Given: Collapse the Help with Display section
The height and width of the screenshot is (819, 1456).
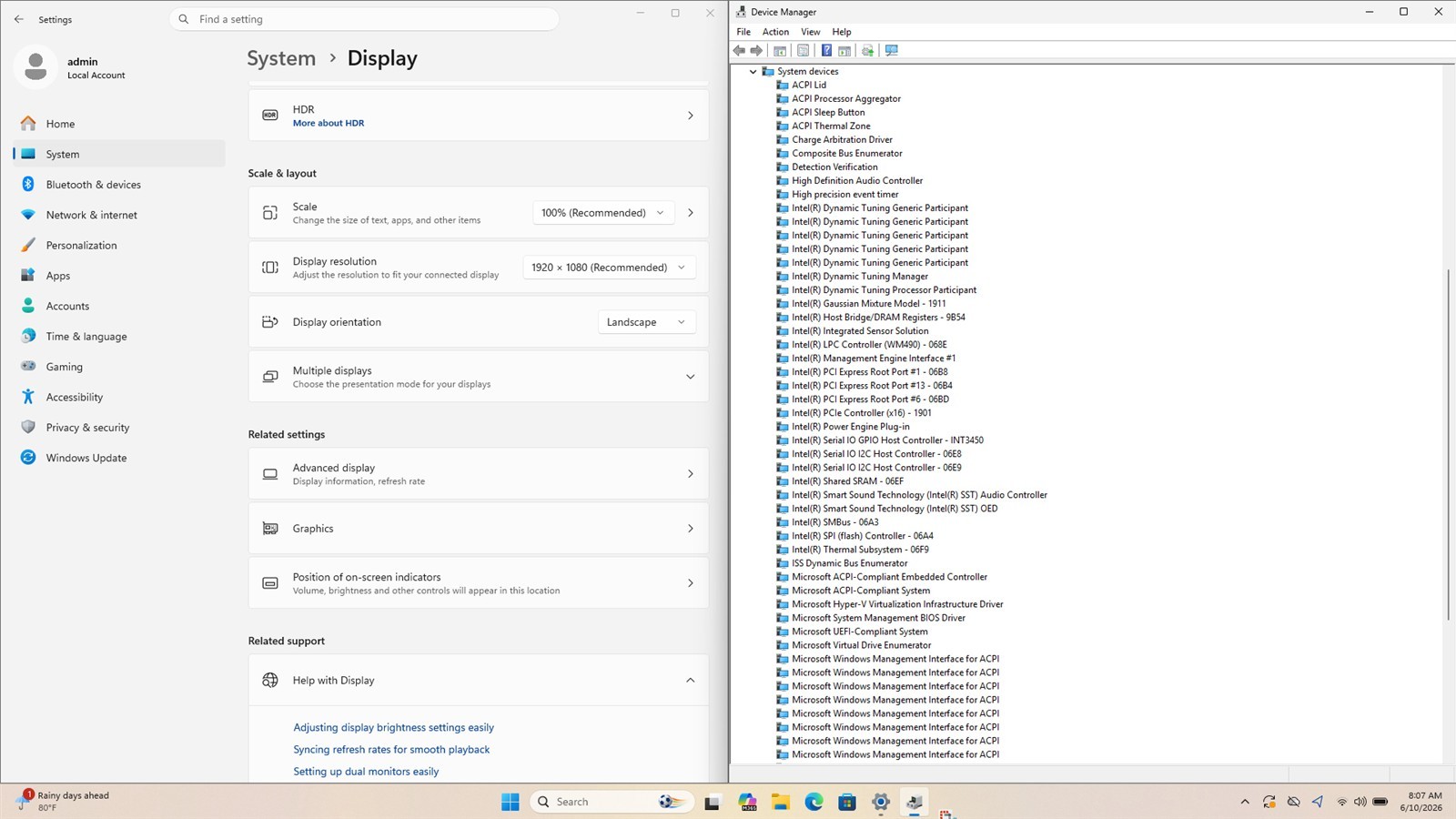Looking at the screenshot, I should 690,680.
